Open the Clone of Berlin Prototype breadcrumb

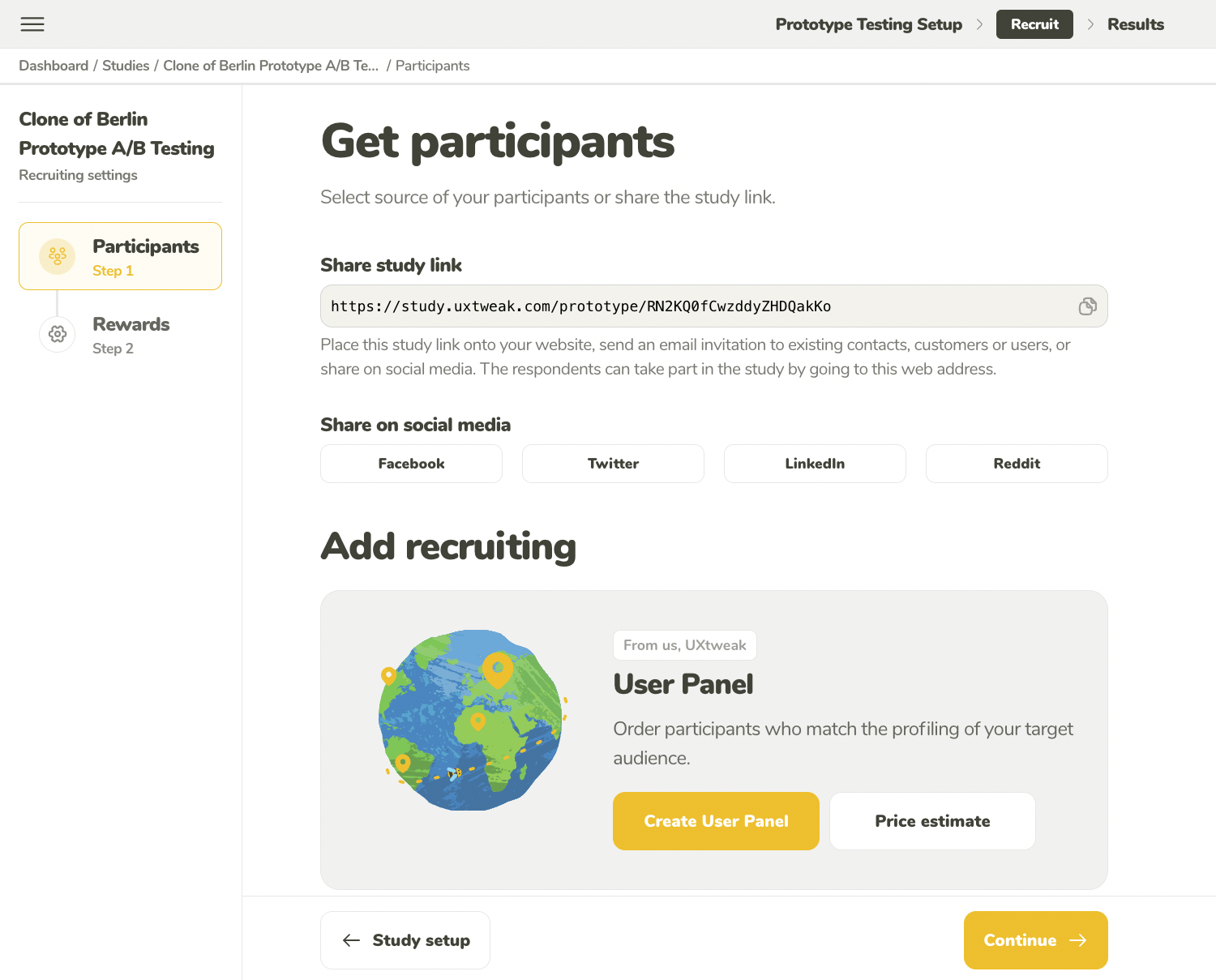pos(271,66)
